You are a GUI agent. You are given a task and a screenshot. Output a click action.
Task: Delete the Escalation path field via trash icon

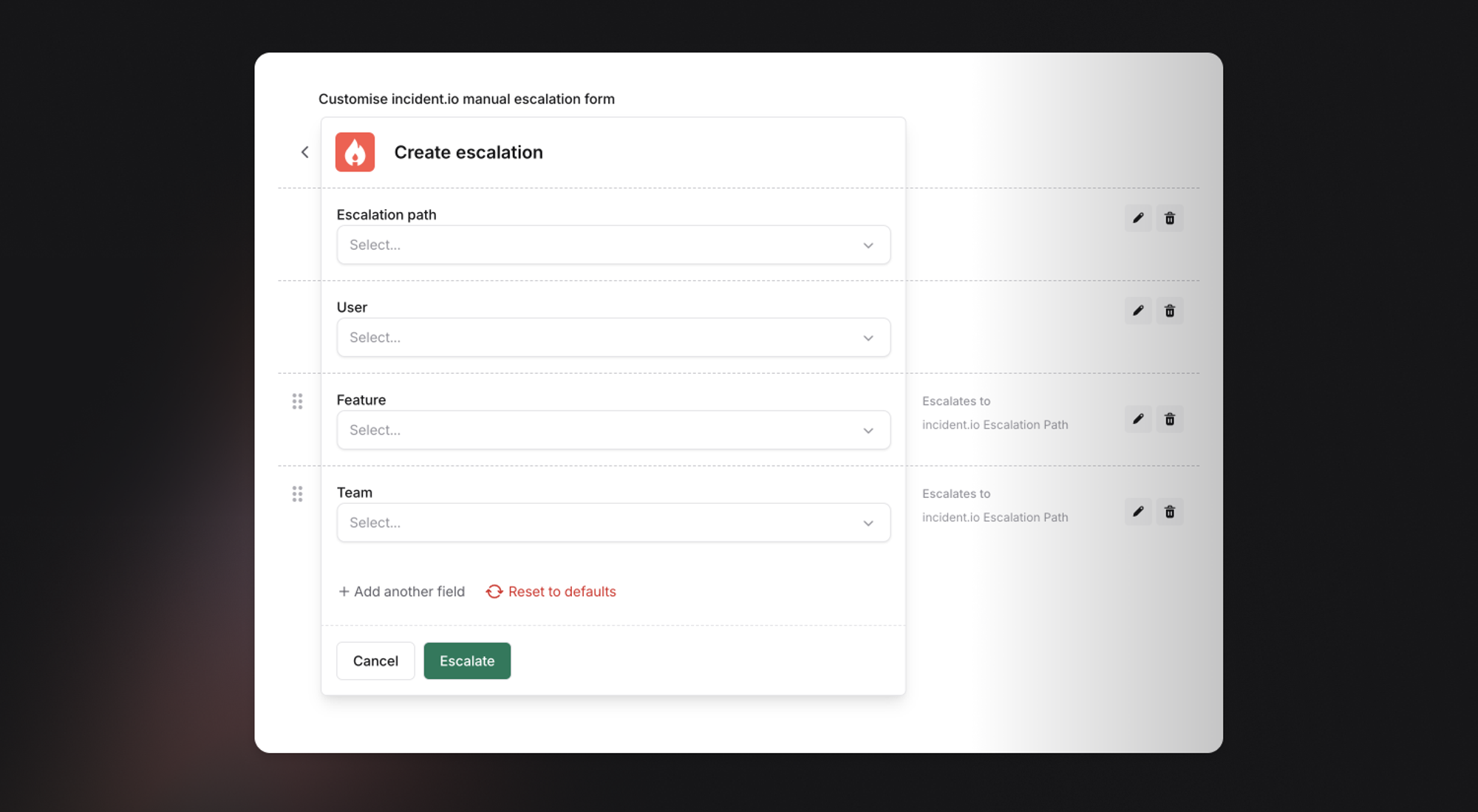[1169, 218]
